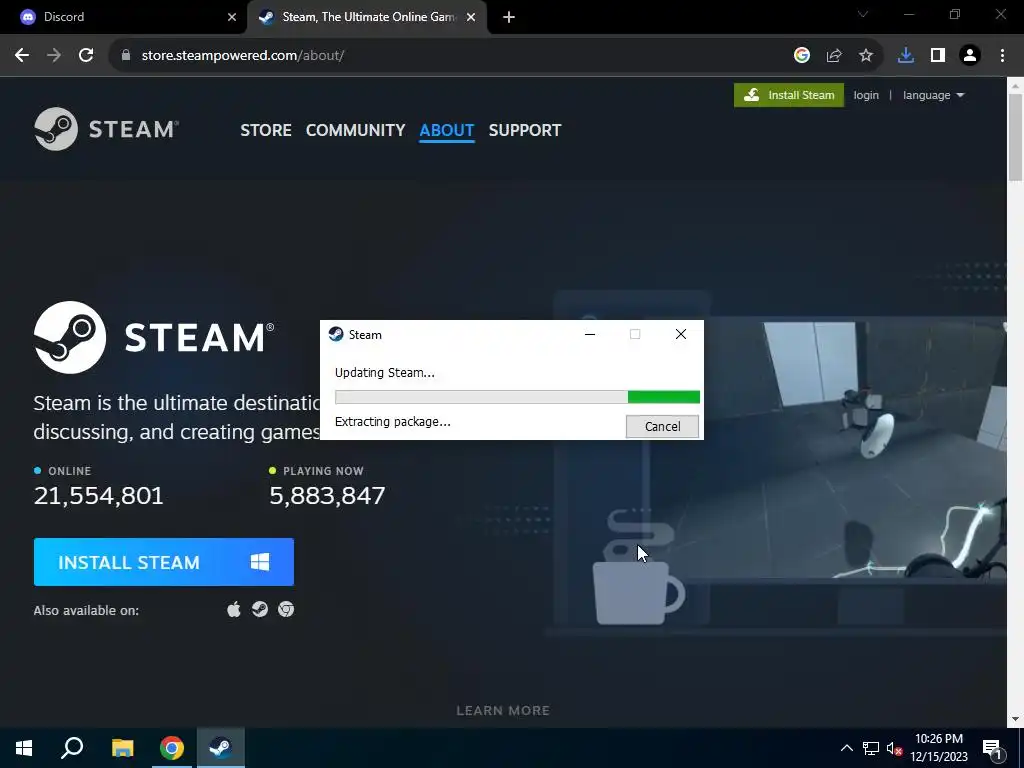The width and height of the screenshot is (1024, 768).
Task: View site info lock icon
Action: point(126,56)
